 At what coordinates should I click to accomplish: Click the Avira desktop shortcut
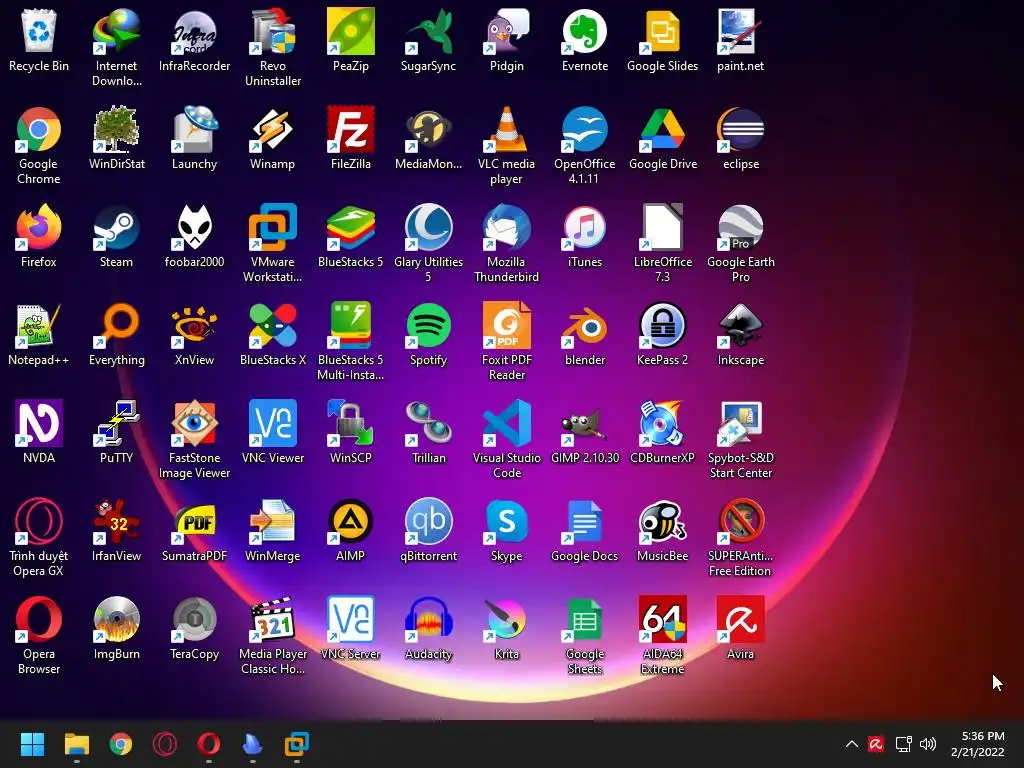tap(741, 619)
